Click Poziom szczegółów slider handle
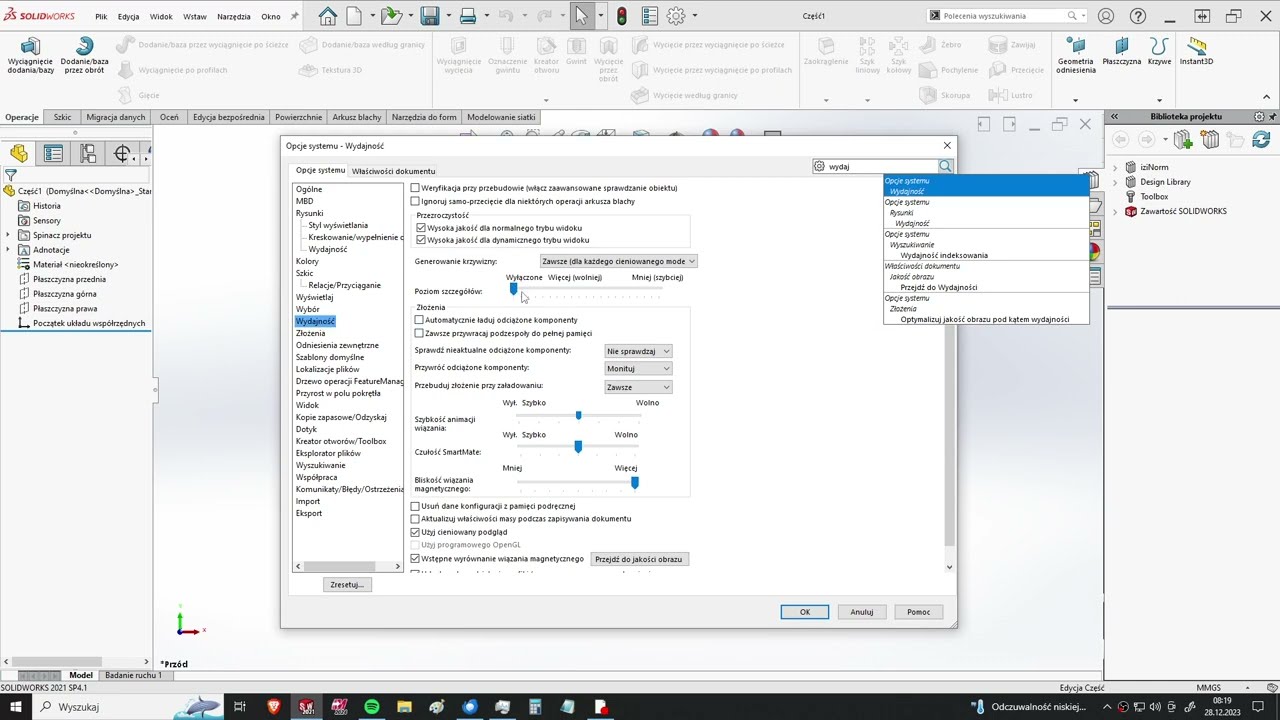The height and width of the screenshot is (720, 1280). click(x=514, y=289)
